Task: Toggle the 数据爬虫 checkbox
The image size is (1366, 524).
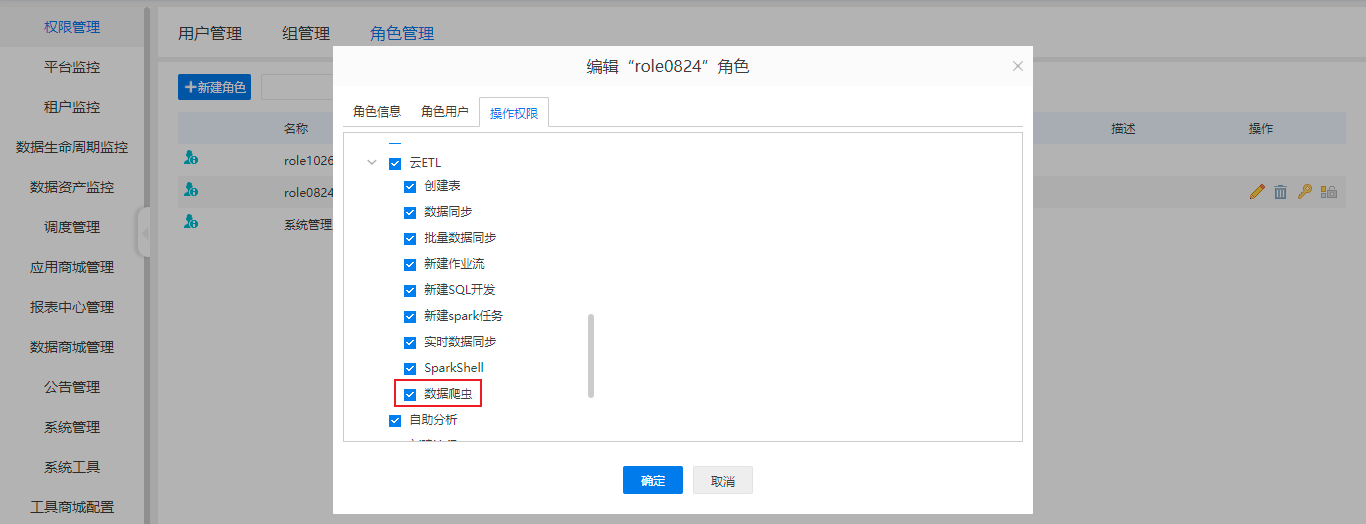Action: click(x=410, y=394)
